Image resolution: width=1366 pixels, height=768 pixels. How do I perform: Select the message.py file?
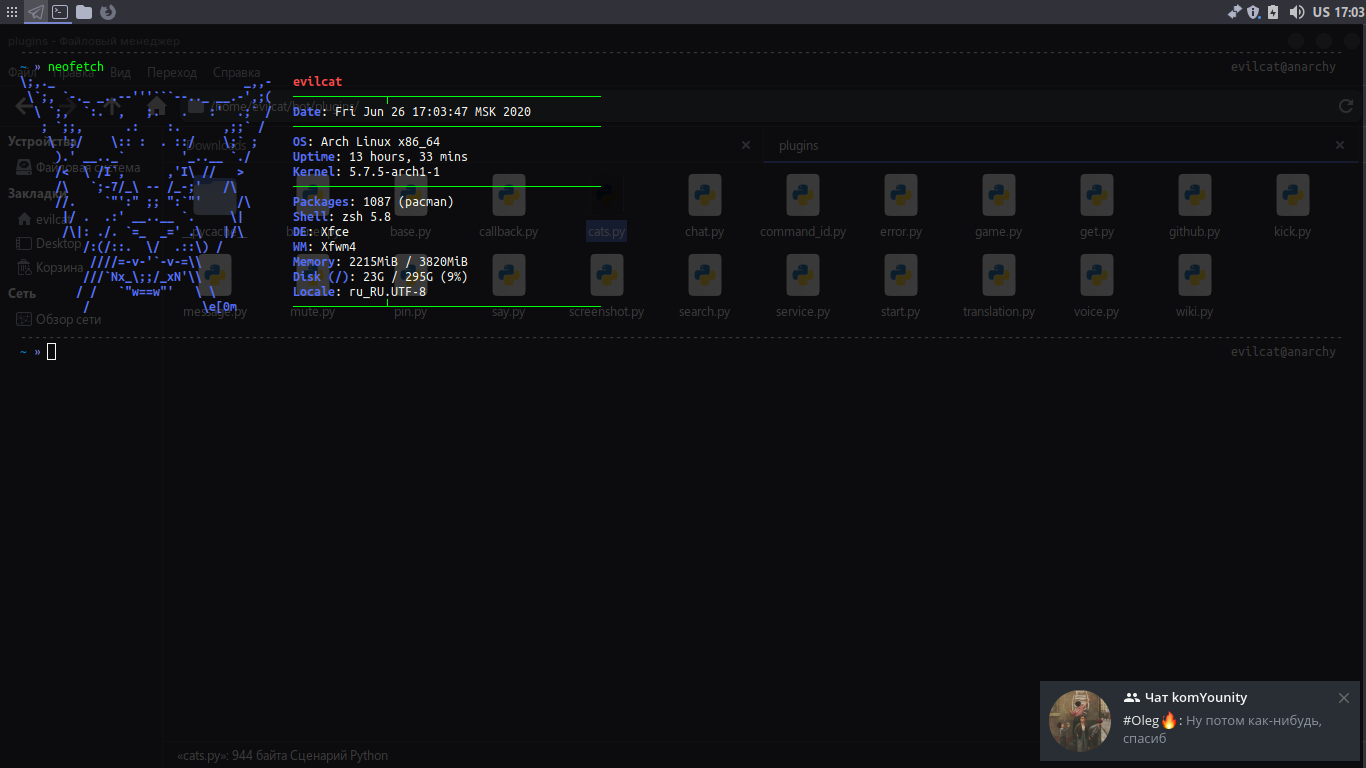click(x=214, y=287)
